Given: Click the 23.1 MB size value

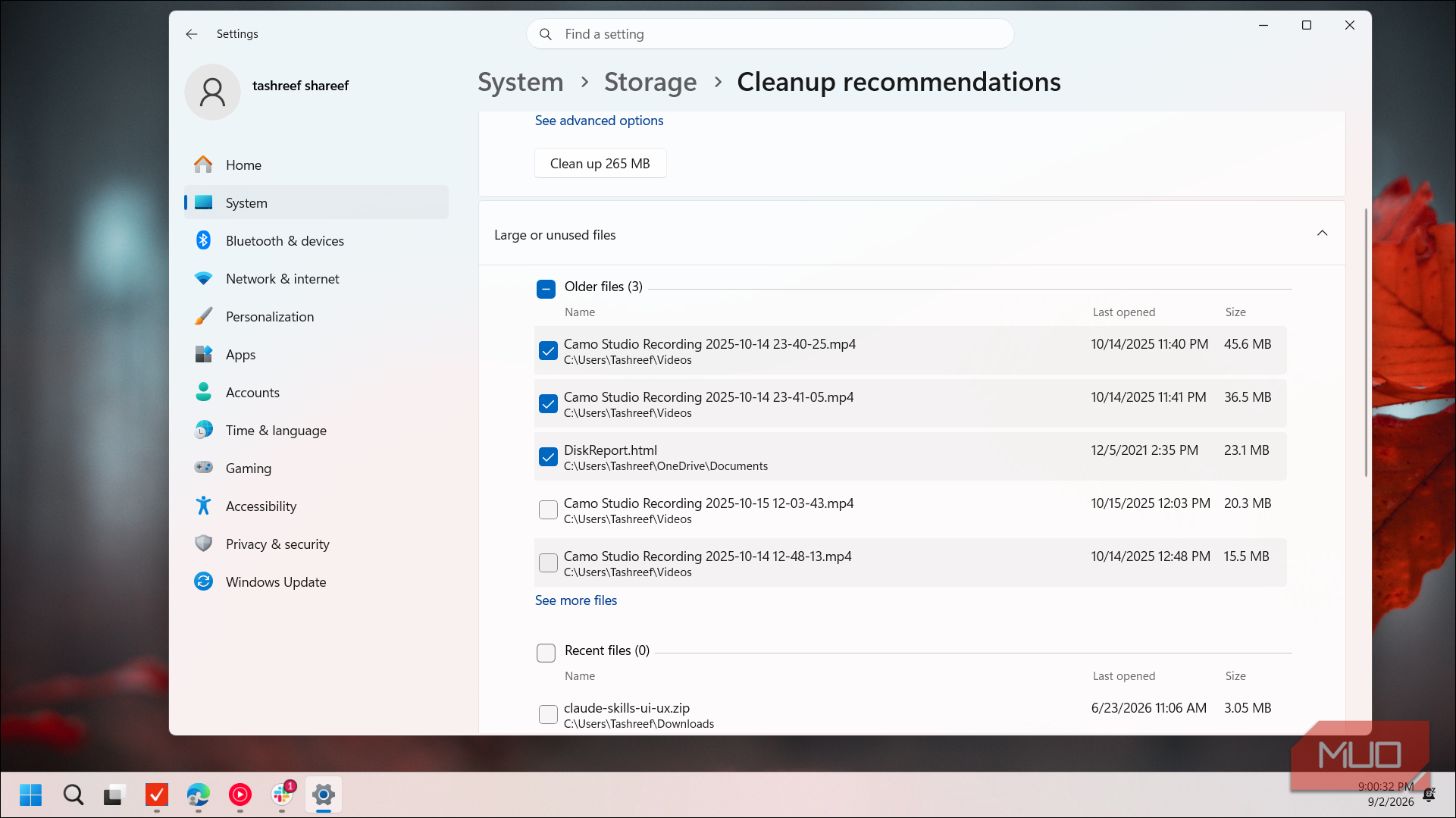Looking at the screenshot, I should coord(1247,450).
